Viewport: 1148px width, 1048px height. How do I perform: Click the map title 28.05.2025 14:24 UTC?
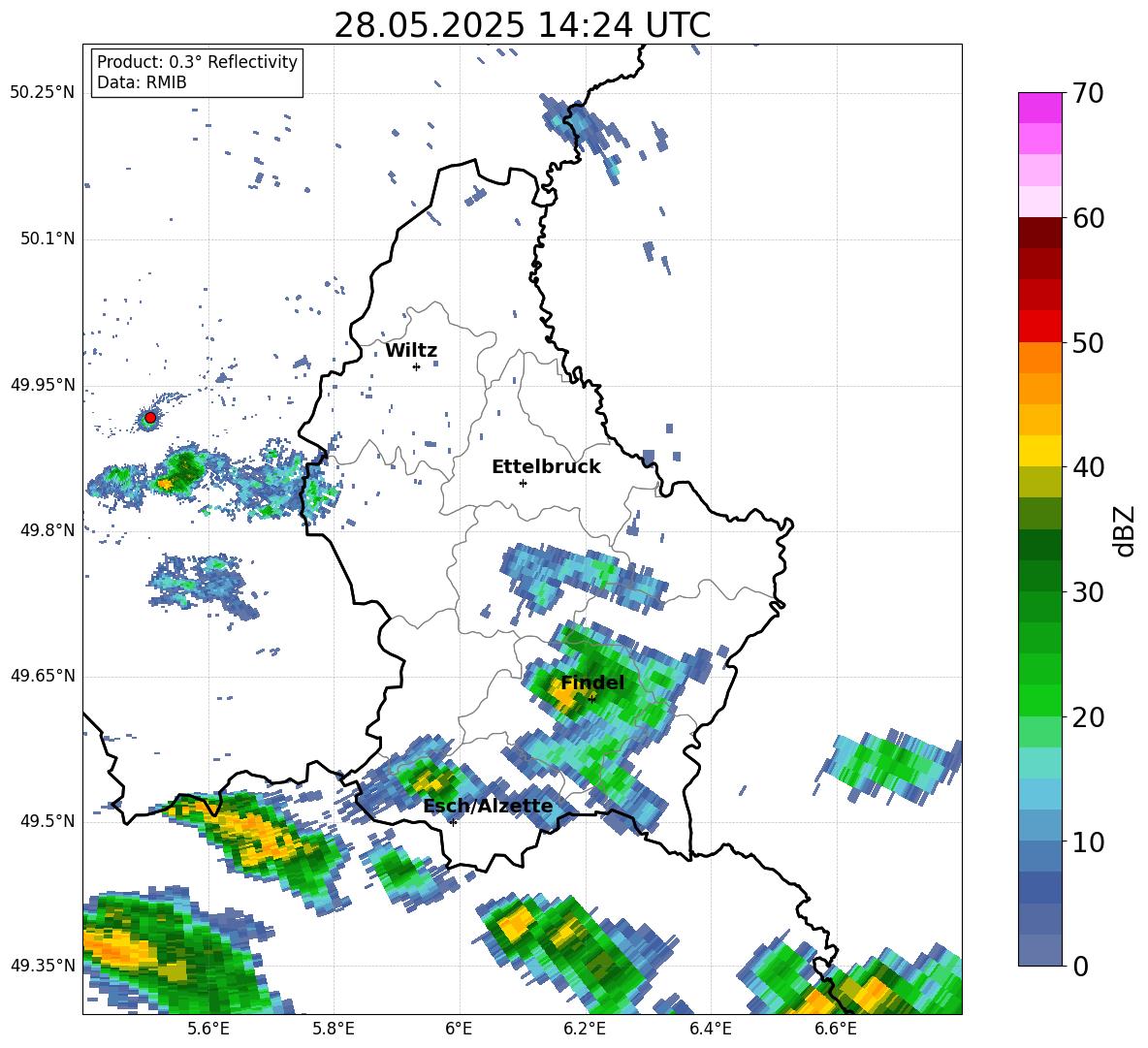522,26
